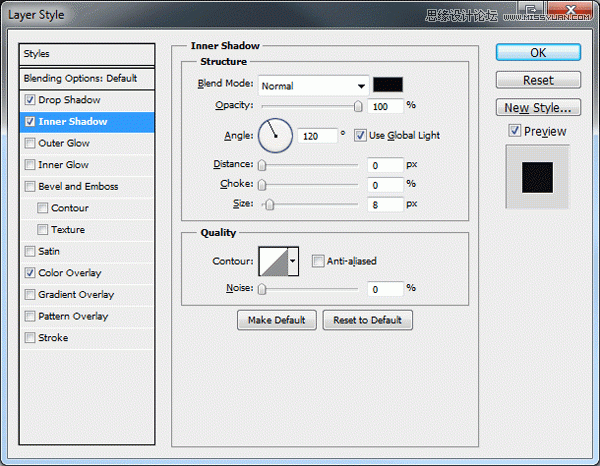Select the Styles list header
The width and height of the screenshot is (600, 466).
pyautogui.click(x=88, y=54)
